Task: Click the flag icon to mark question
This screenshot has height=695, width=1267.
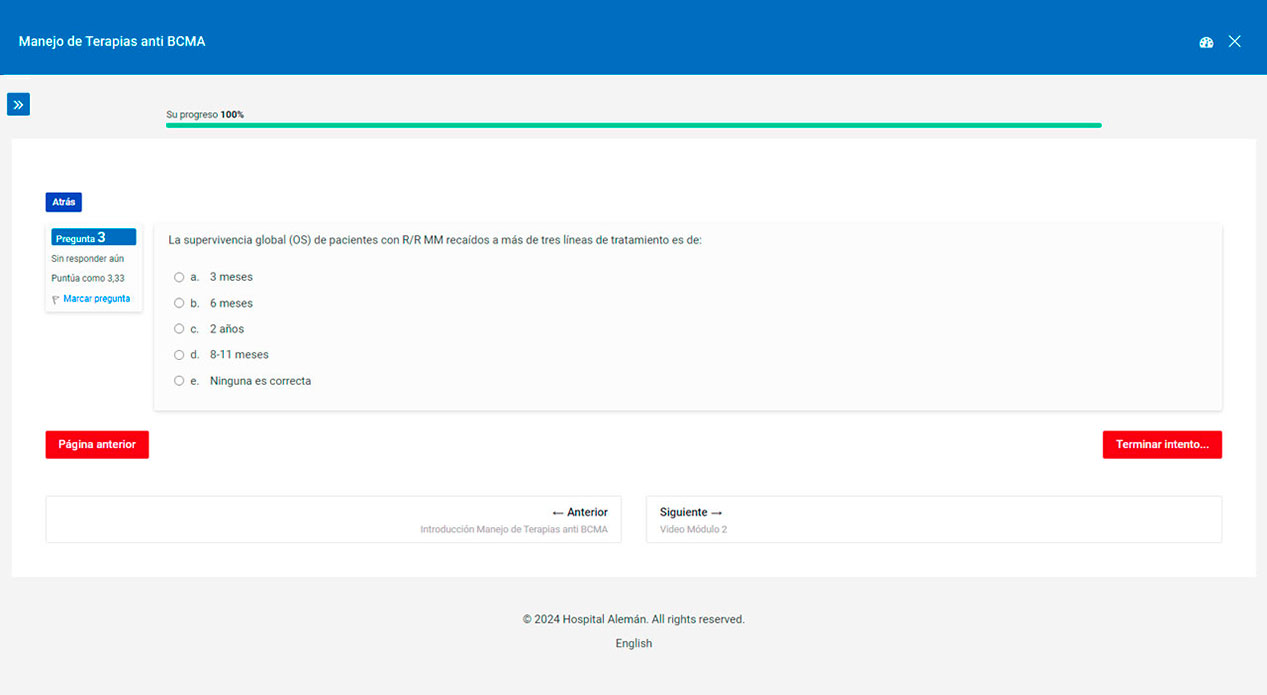Action: pos(55,299)
